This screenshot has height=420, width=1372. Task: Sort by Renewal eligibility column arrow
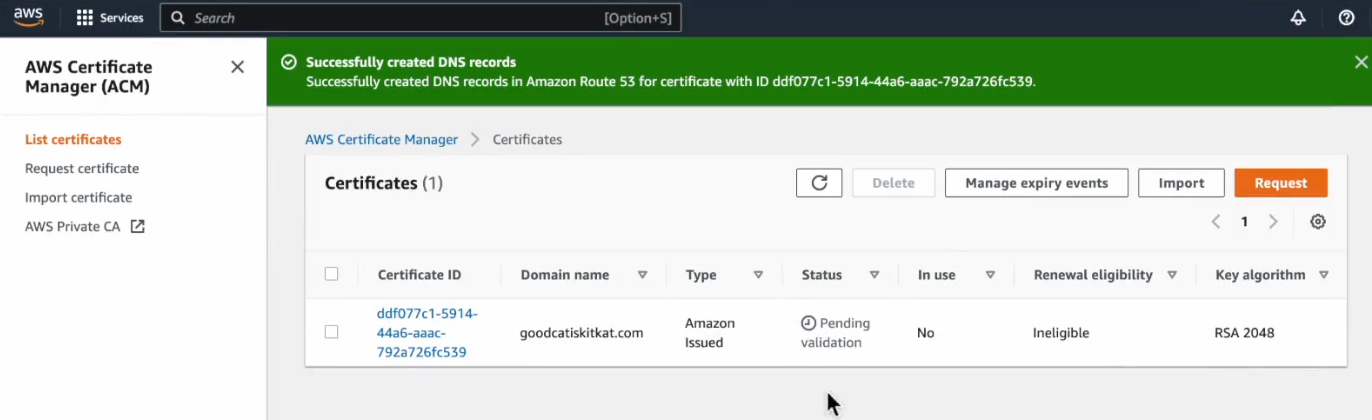tap(1172, 275)
